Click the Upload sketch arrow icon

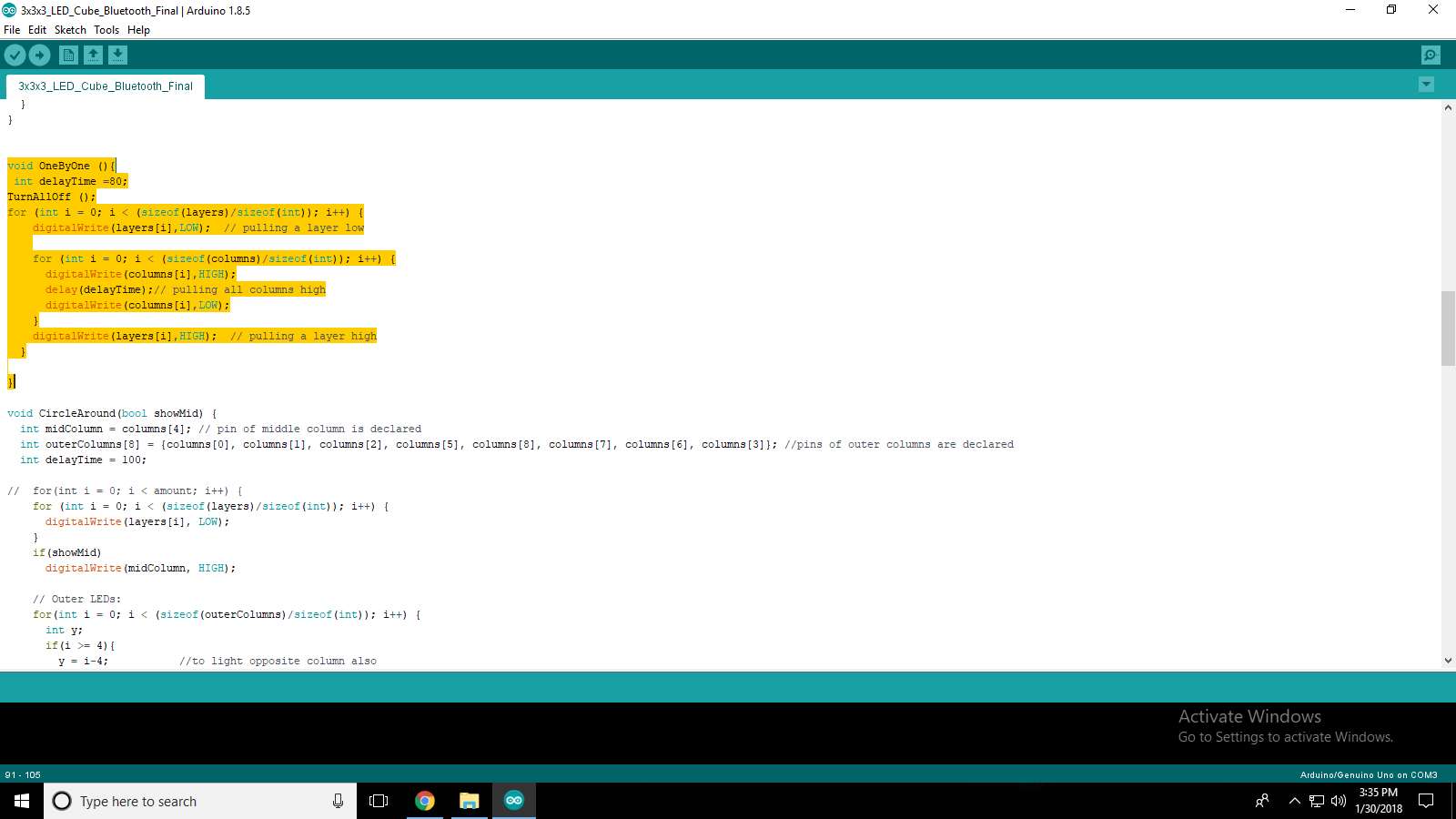point(40,56)
